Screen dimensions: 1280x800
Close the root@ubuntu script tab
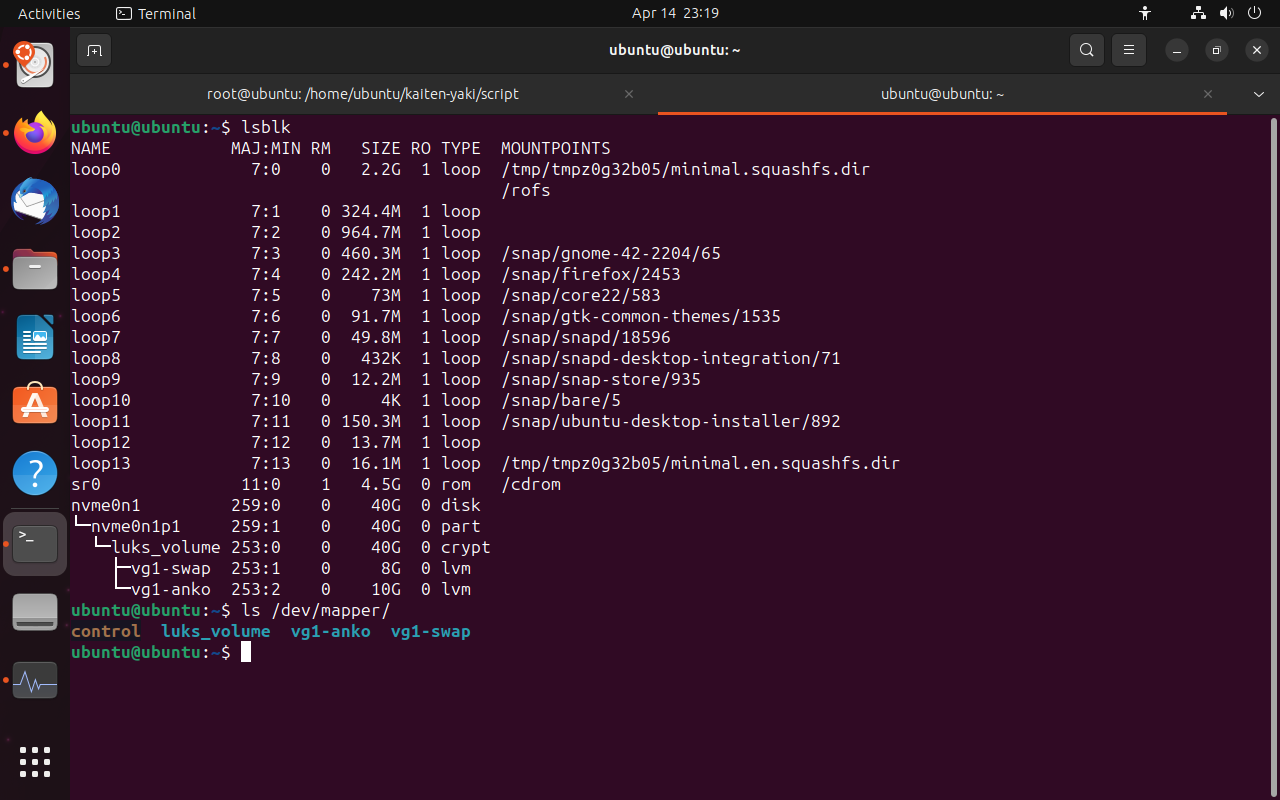tap(629, 93)
